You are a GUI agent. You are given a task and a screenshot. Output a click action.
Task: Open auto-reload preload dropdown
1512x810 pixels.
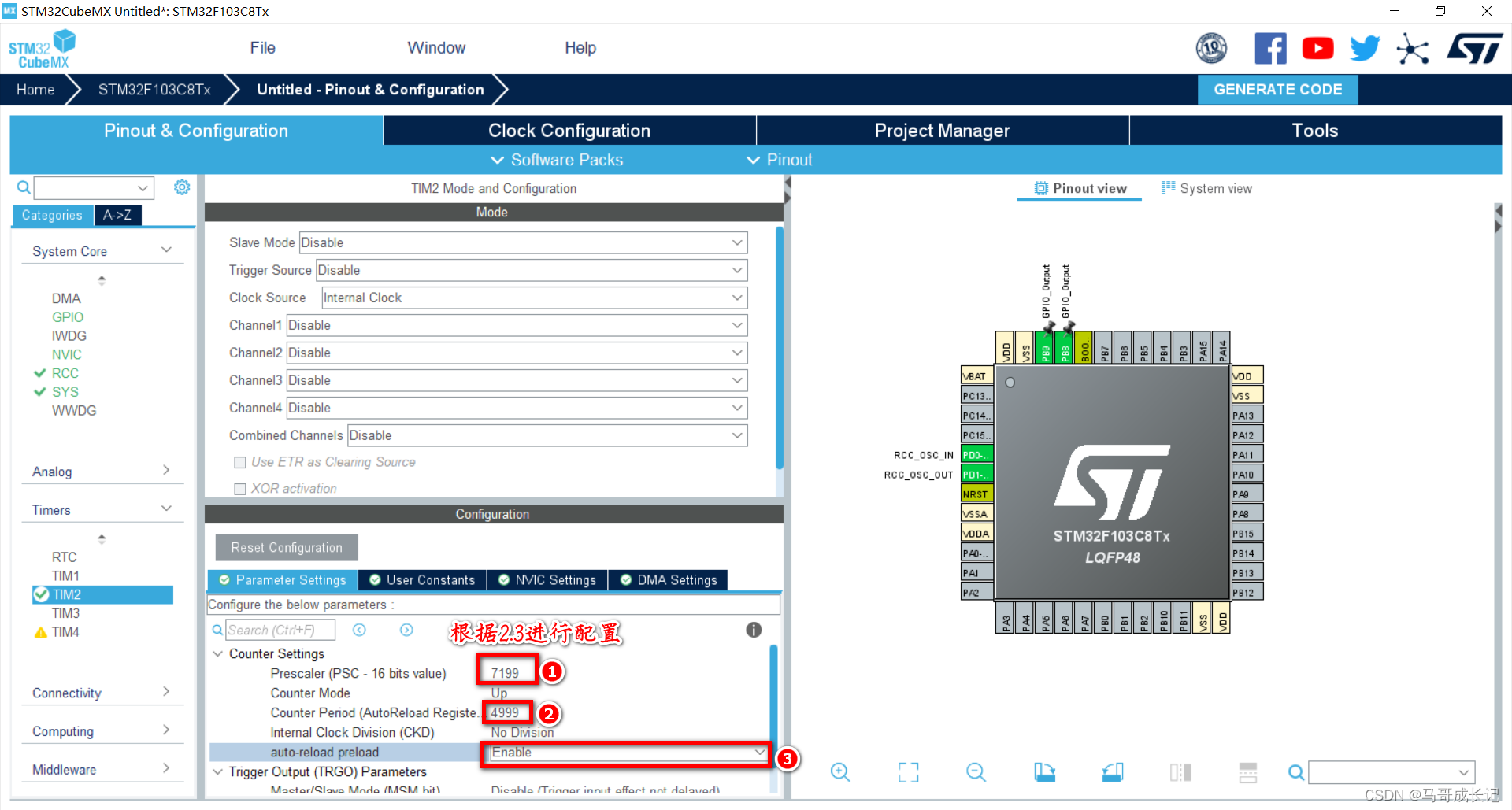628,753
